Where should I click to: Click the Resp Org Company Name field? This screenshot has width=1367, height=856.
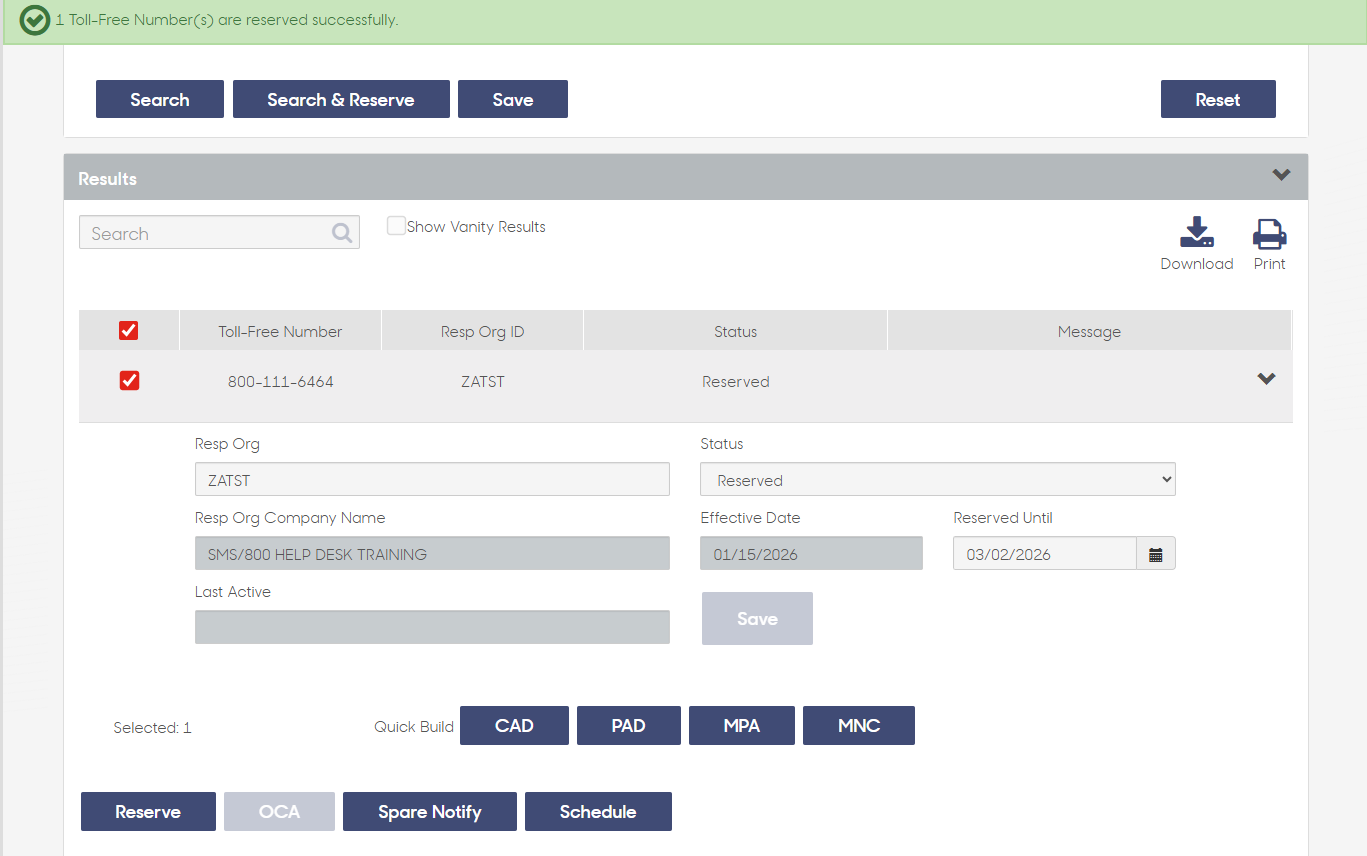point(432,554)
